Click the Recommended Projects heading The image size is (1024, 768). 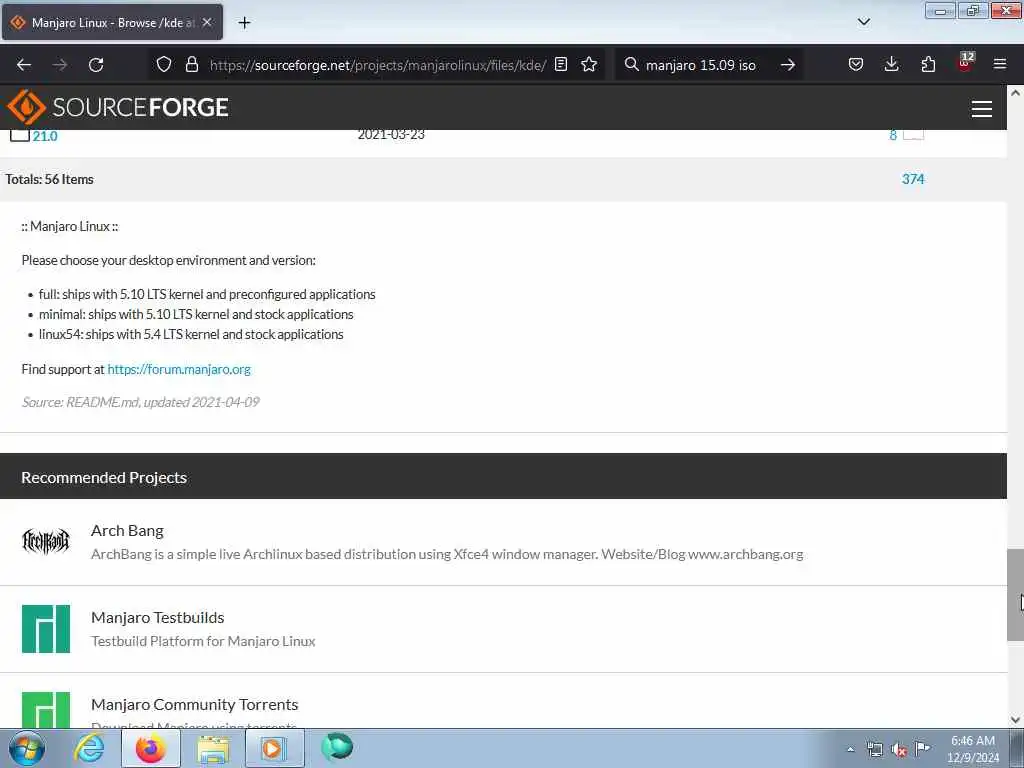click(x=104, y=477)
